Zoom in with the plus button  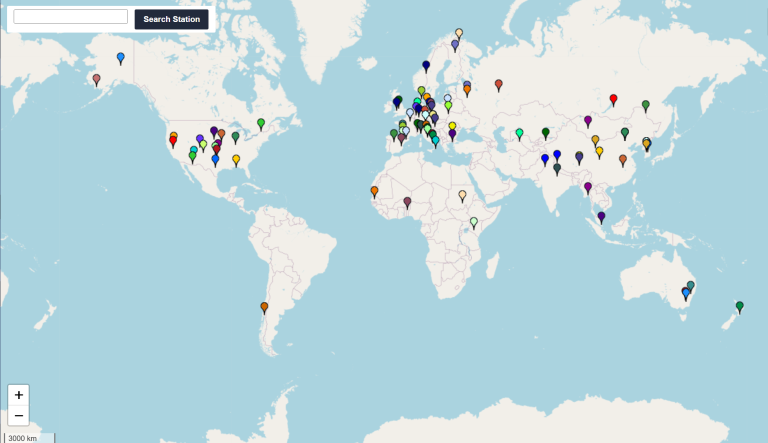pyautogui.click(x=19, y=395)
